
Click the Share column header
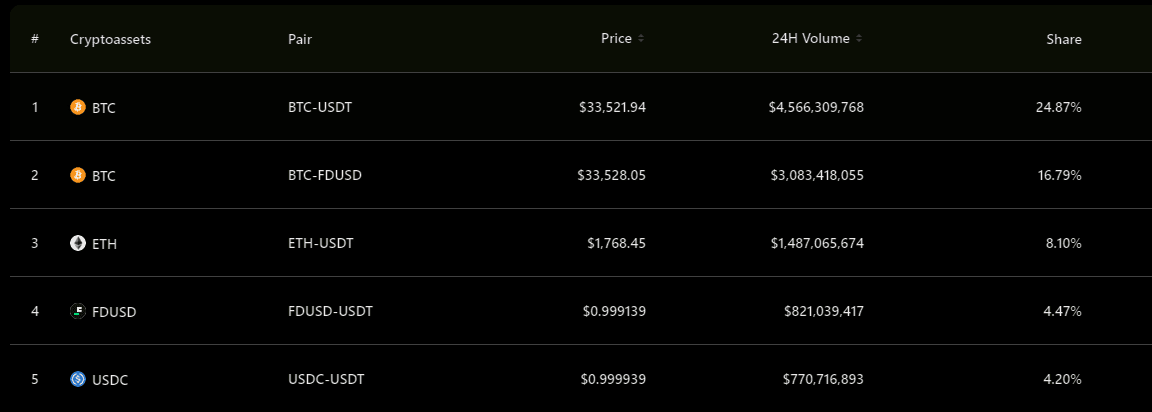tap(1064, 39)
